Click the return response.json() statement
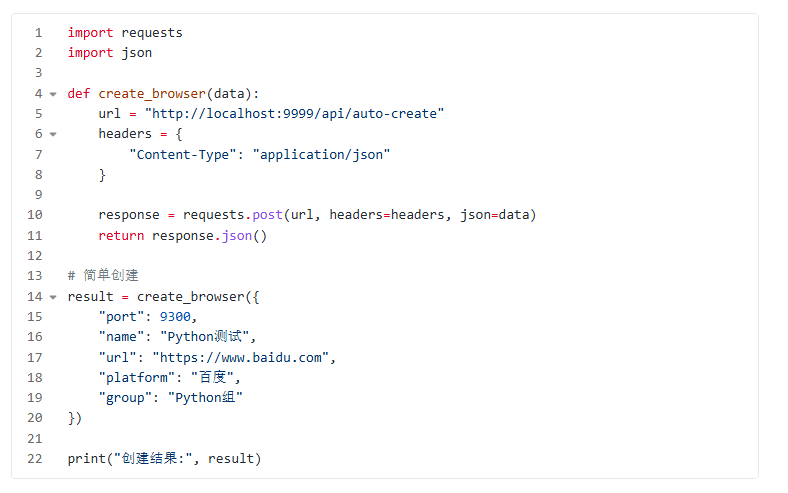This screenshot has width=788, height=493. tap(183, 236)
